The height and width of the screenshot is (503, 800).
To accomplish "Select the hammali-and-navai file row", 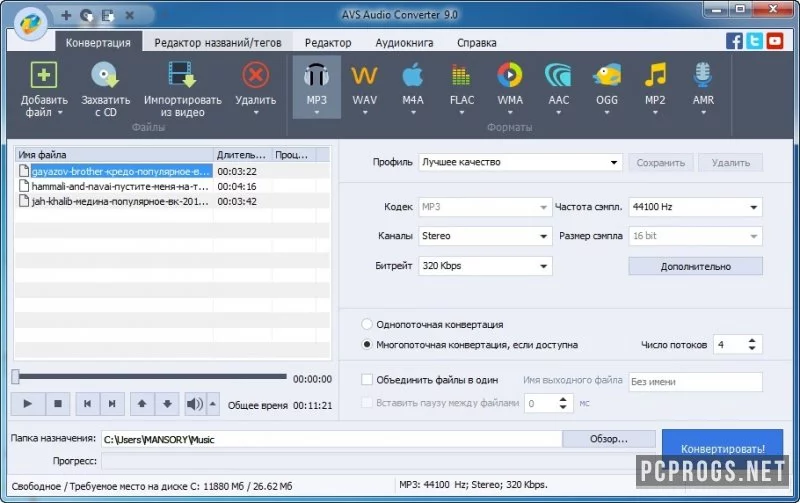I will tap(172, 186).
